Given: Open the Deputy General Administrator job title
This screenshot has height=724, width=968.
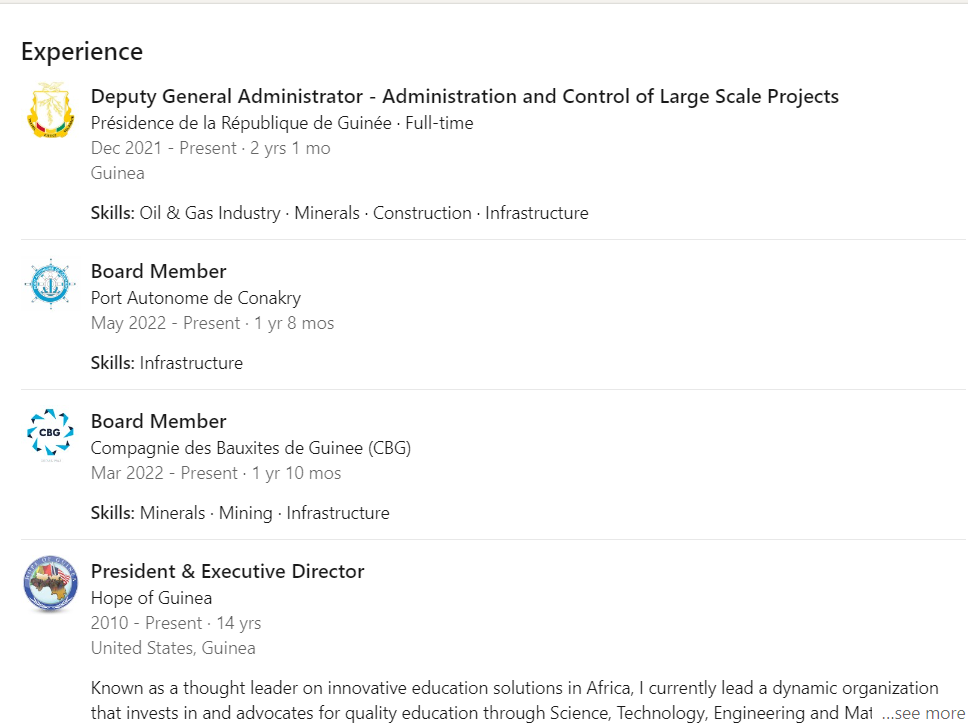Looking at the screenshot, I should tap(464, 97).
